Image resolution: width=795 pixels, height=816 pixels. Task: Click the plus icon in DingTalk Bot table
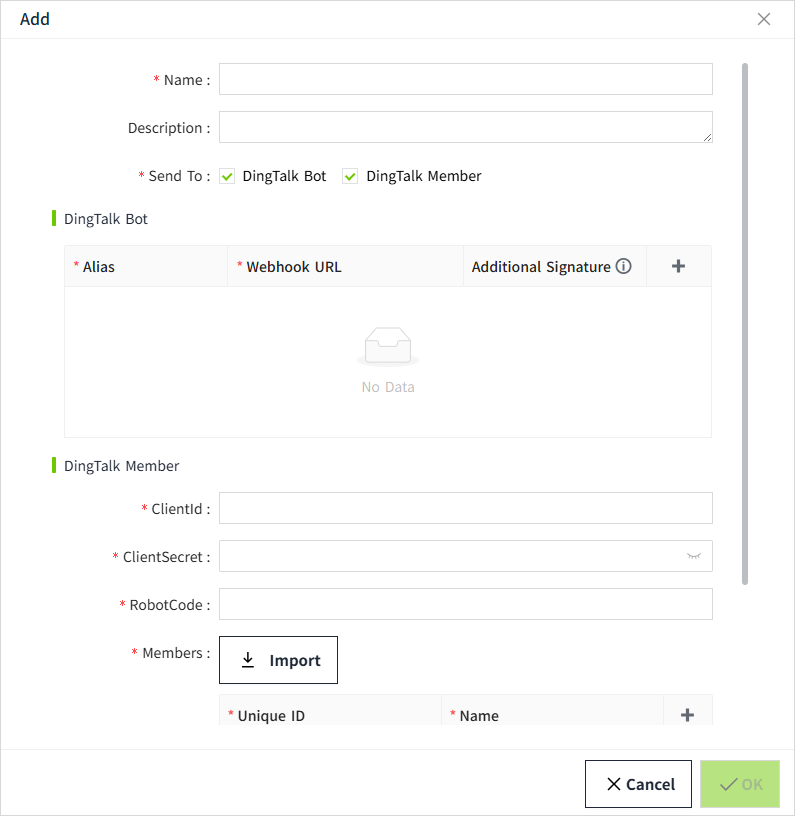[678, 266]
